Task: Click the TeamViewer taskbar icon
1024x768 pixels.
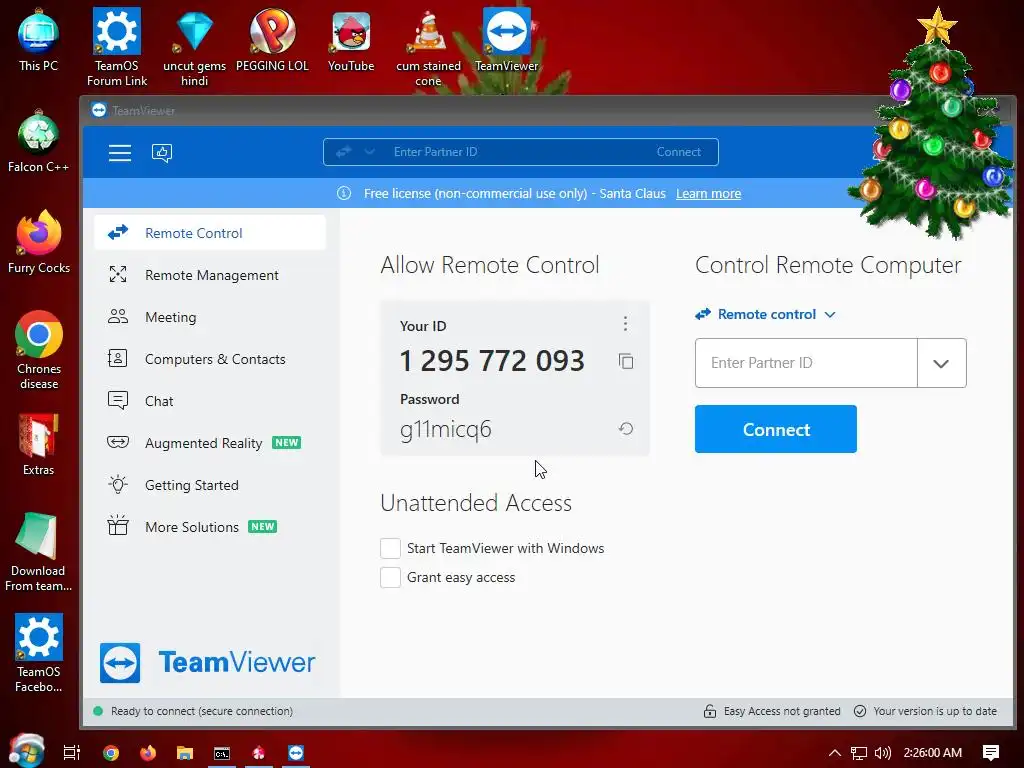Action: coord(296,753)
